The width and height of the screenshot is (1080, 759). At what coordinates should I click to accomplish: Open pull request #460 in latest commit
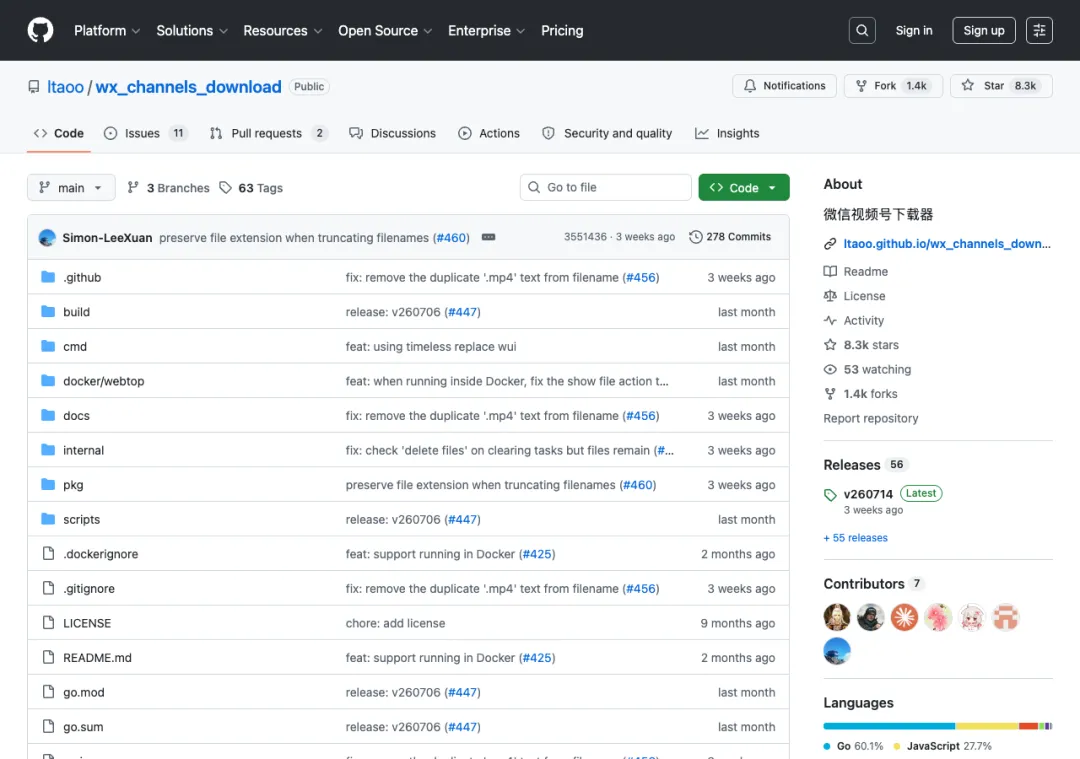pyautogui.click(x=452, y=238)
